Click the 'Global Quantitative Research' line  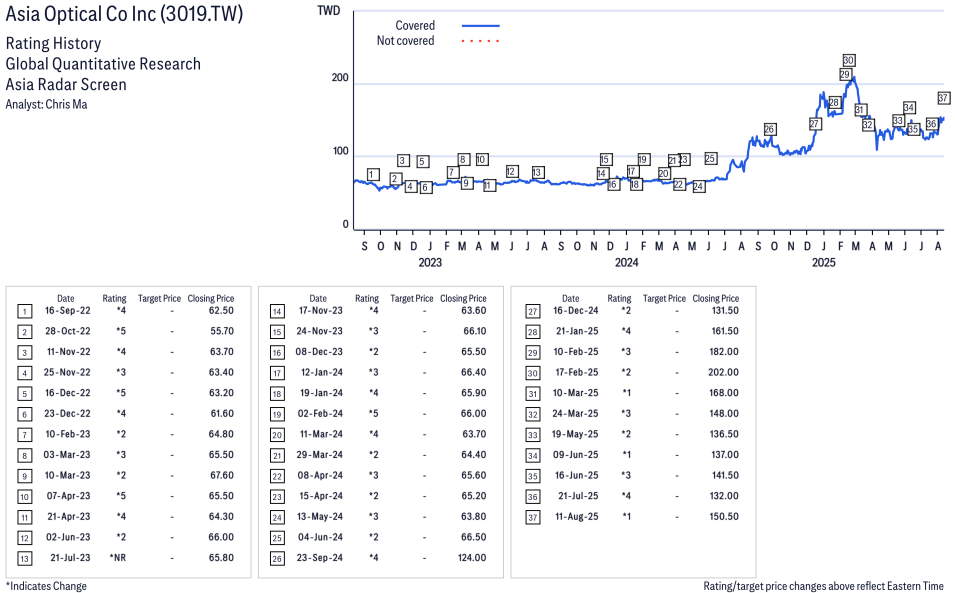point(103,64)
